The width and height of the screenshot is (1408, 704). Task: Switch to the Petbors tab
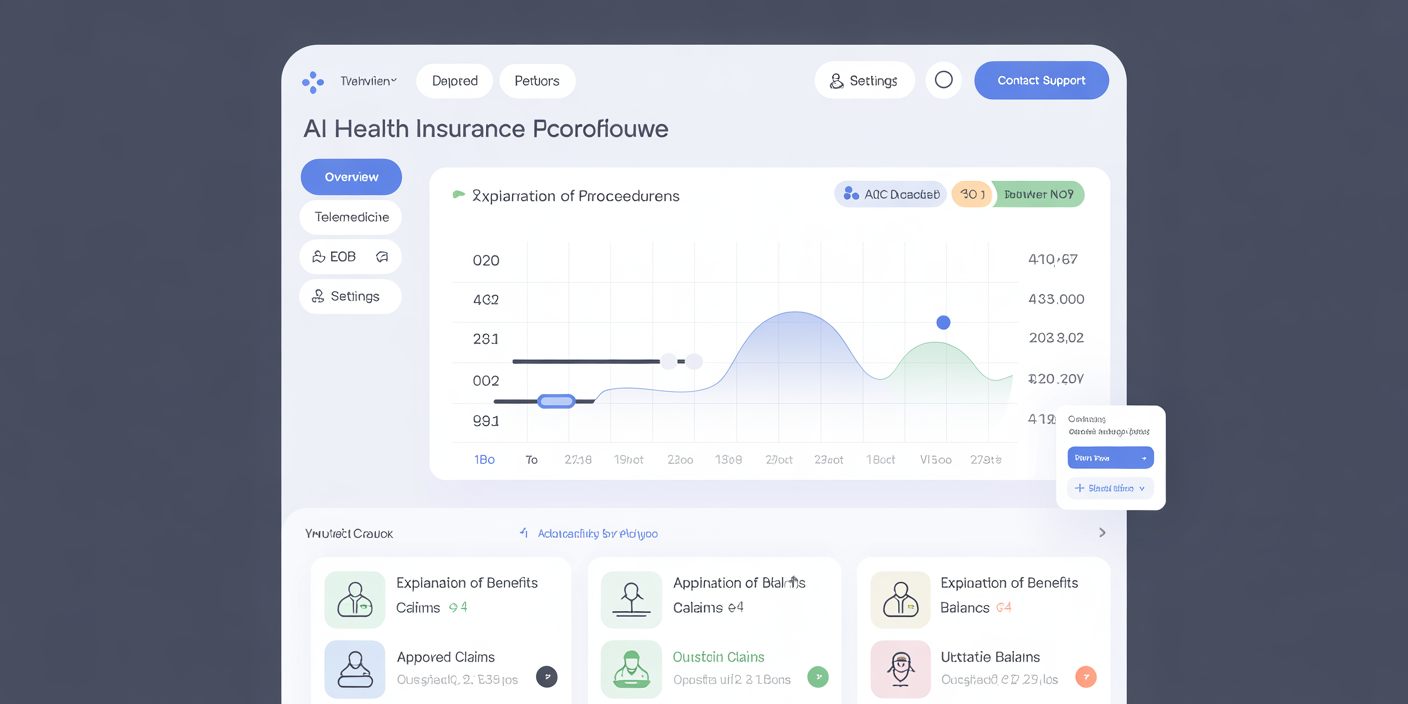[x=537, y=81]
